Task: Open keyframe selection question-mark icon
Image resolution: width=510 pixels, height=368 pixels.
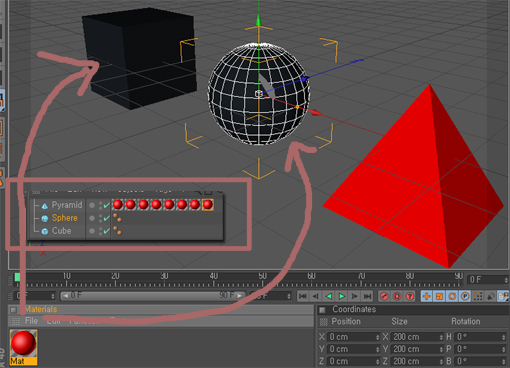Action: (410, 296)
